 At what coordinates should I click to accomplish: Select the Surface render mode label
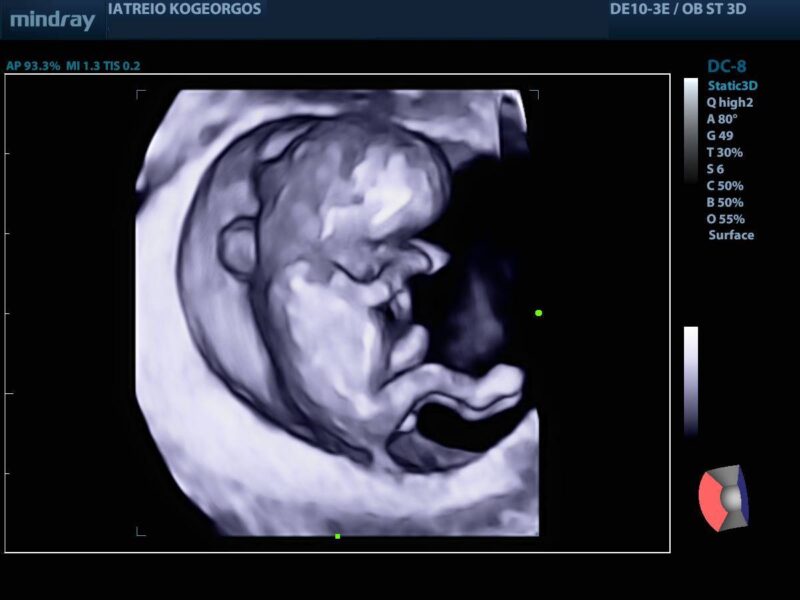coord(731,235)
